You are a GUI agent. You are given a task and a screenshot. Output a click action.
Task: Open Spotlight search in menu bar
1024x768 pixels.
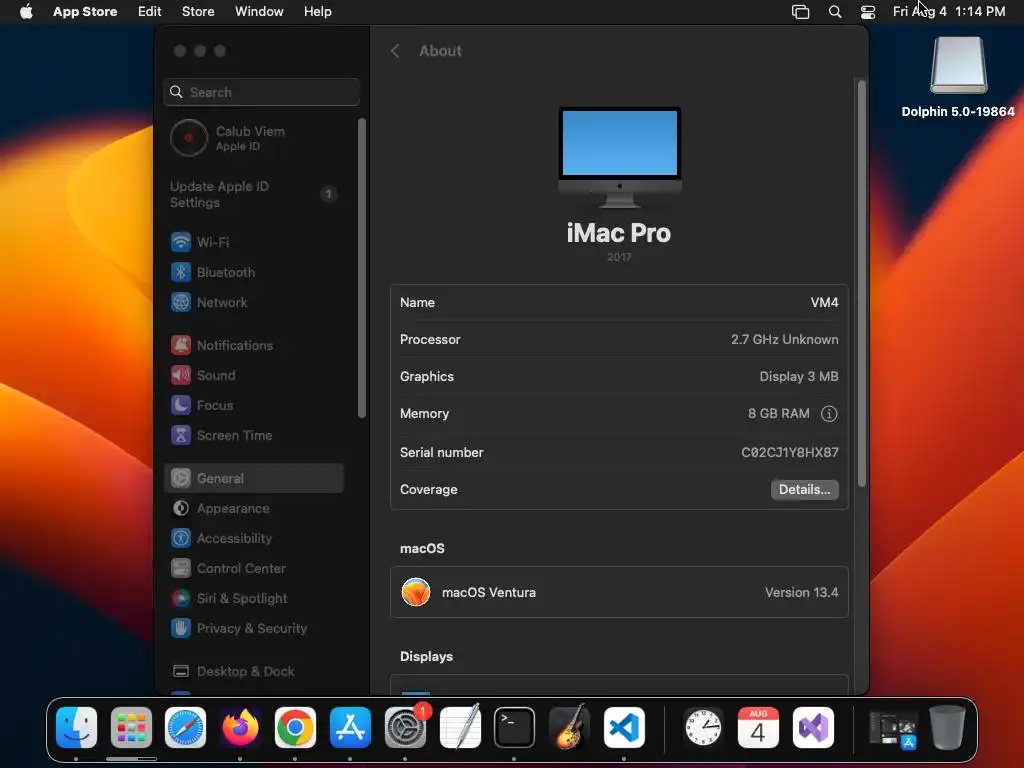click(x=835, y=12)
